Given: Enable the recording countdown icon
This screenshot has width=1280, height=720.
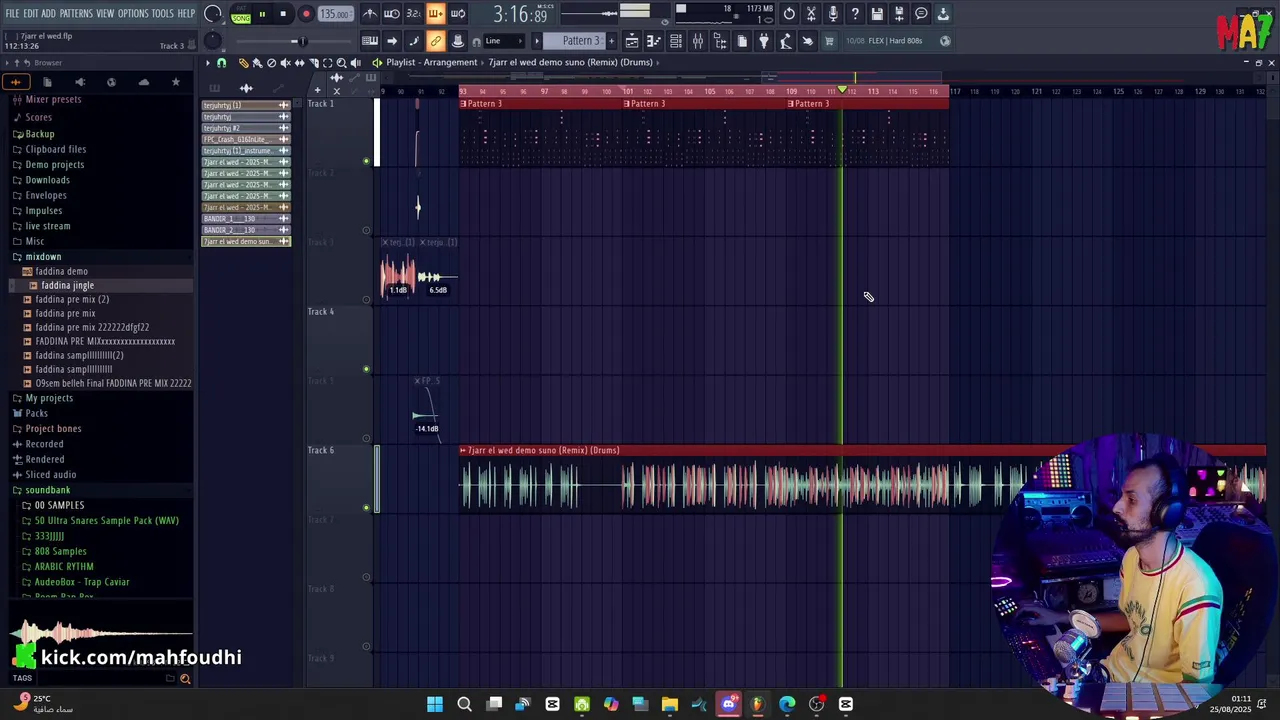Looking at the screenshot, I should [413, 14].
